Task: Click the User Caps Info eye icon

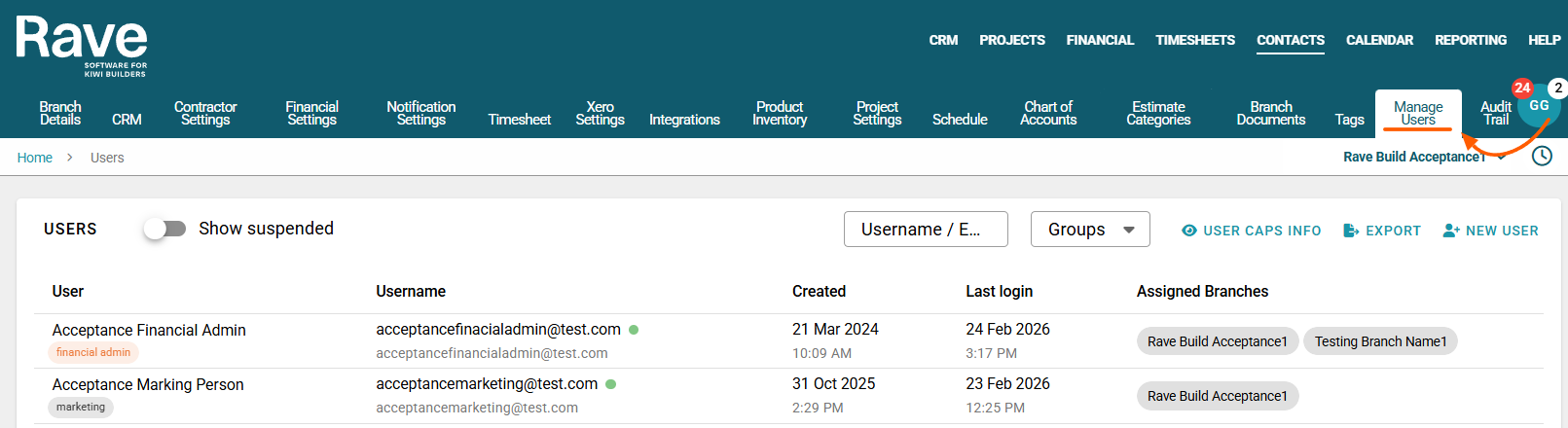Action: pyautogui.click(x=1189, y=231)
